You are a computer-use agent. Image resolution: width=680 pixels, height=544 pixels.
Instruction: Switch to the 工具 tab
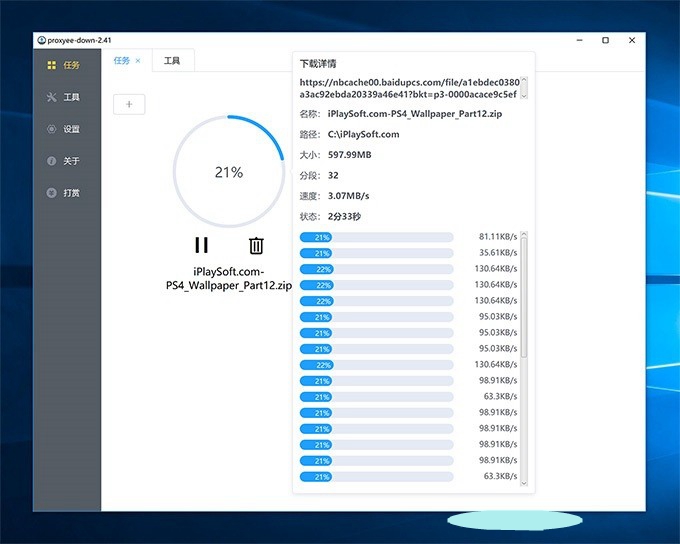tap(172, 61)
